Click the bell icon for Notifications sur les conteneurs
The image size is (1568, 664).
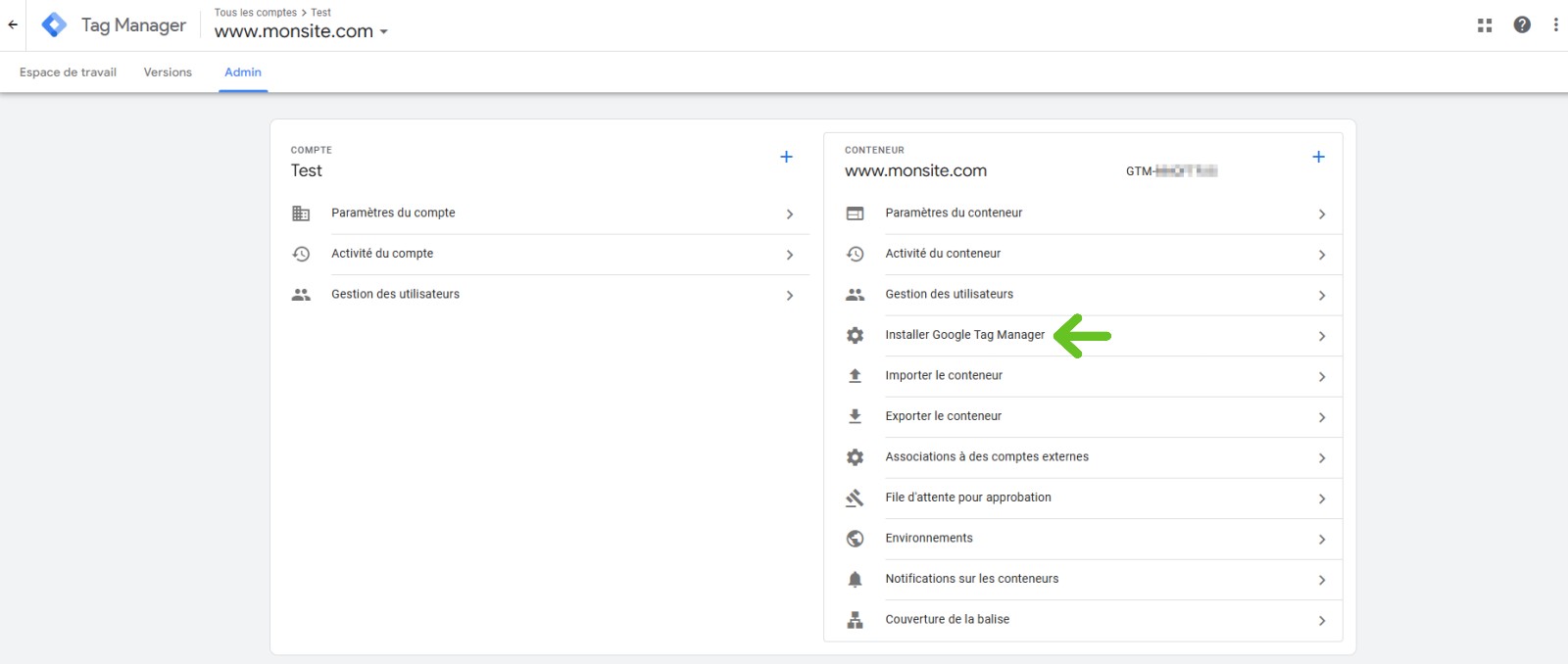(x=855, y=580)
